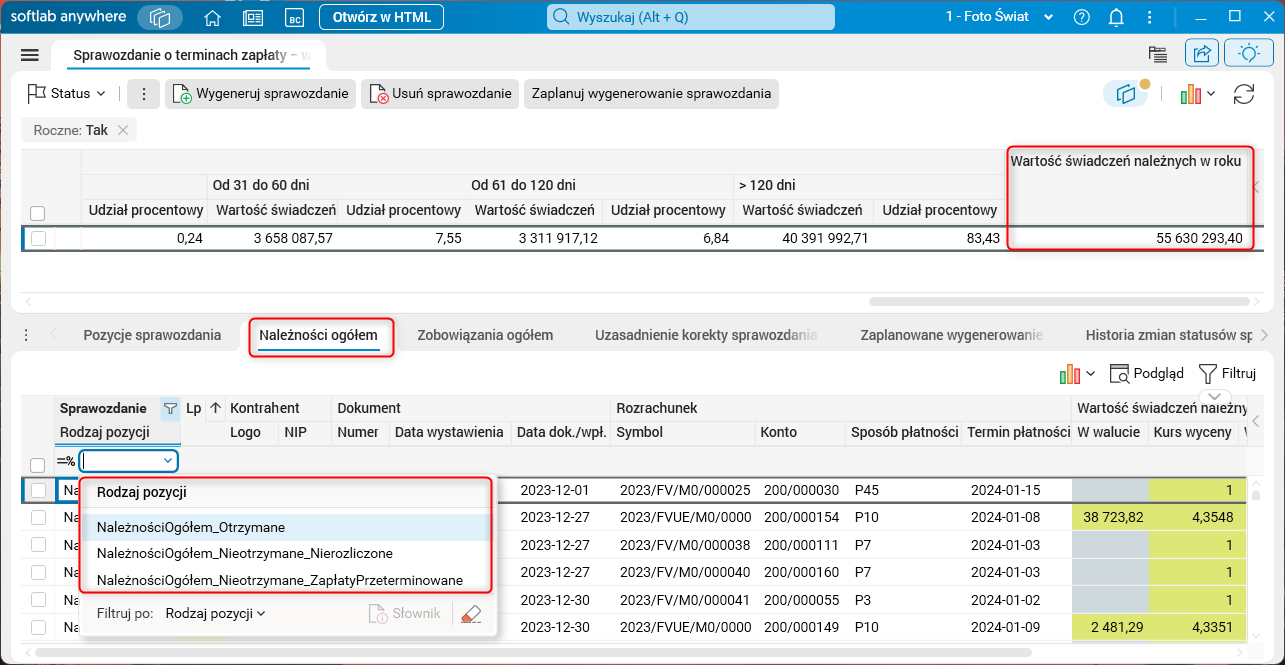Open the softlab modules cube icon
The image size is (1285, 665).
[x=160, y=17]
